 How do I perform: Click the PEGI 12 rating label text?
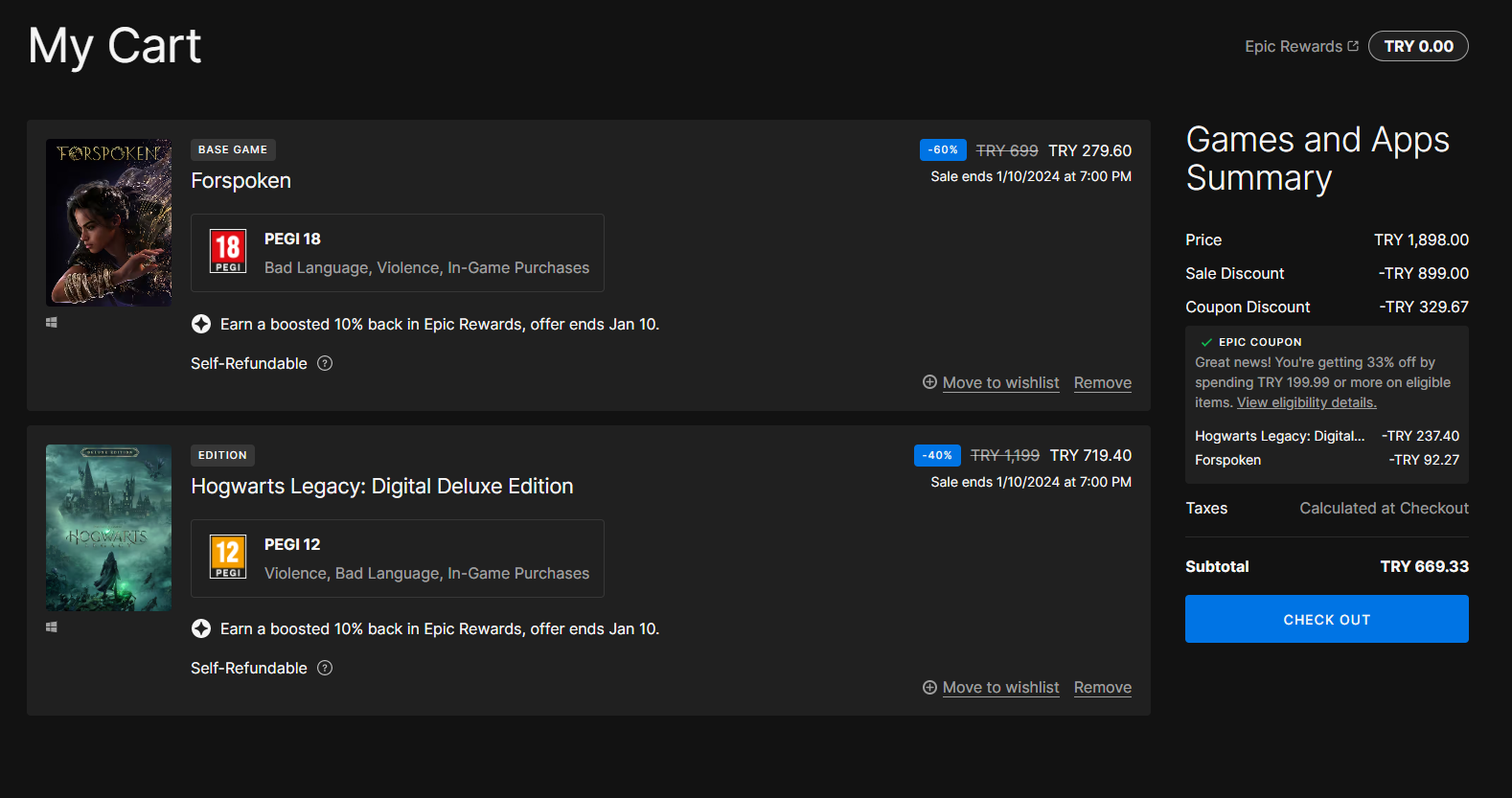coord(292,544)
